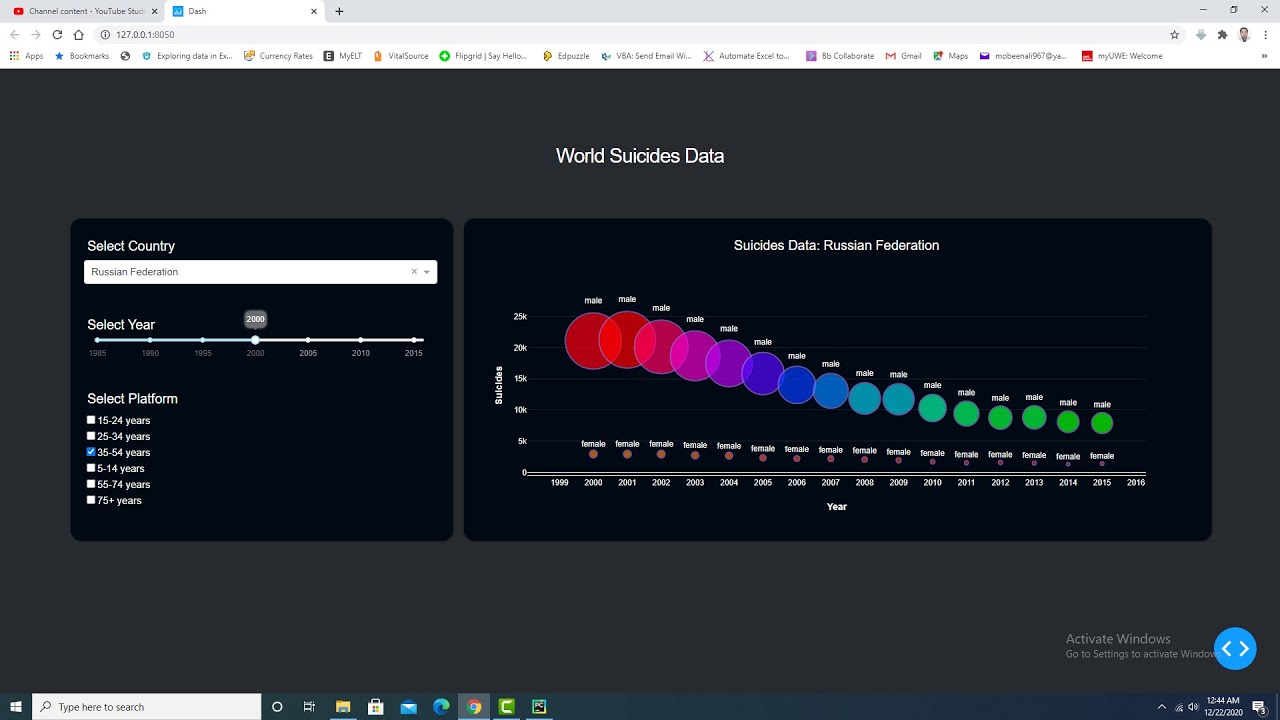Expand the Select Country dropdown

coord(427,271)
